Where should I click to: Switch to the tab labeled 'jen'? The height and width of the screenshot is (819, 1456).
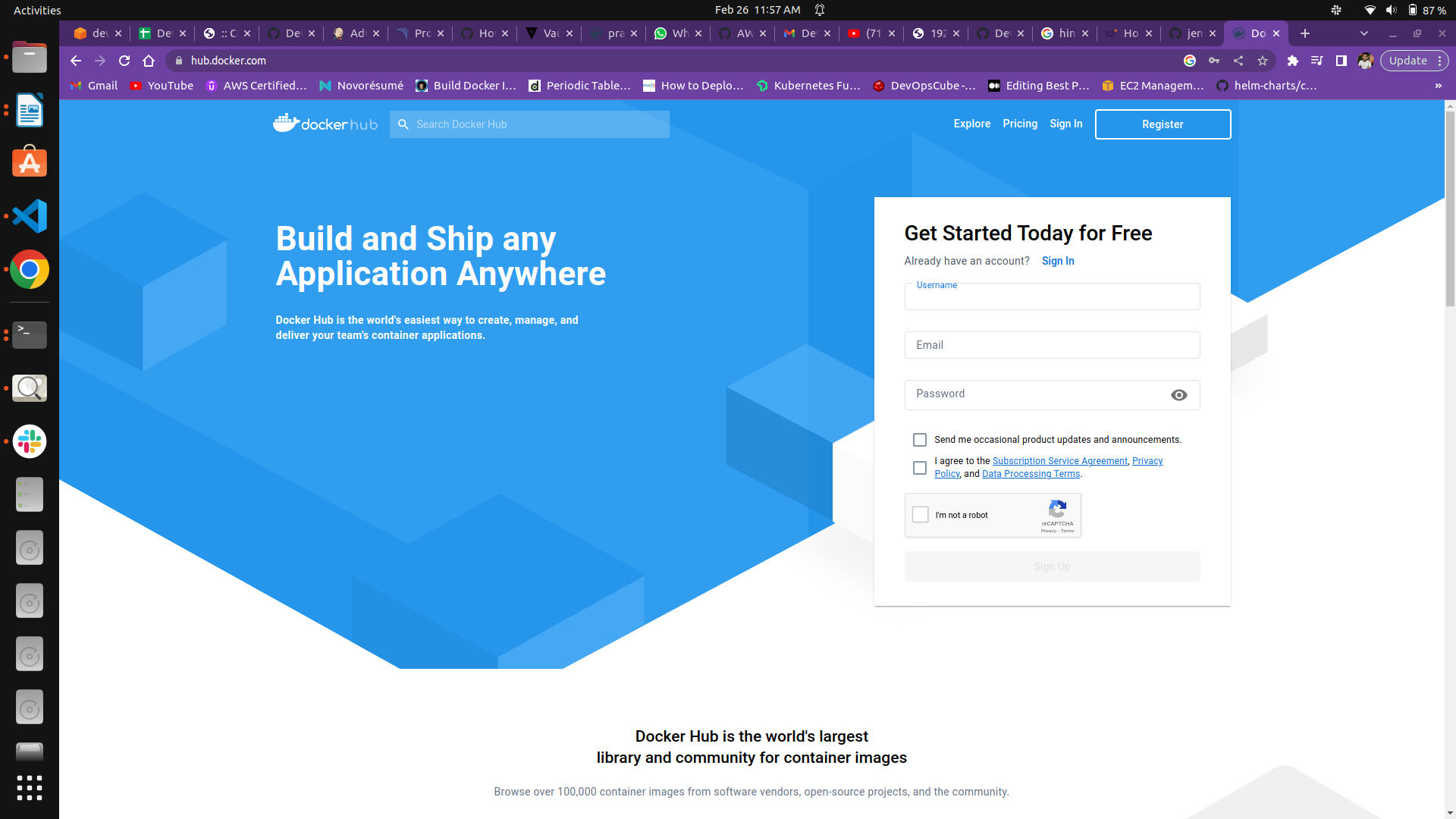pyautogui.click(x=1193, y=33)
